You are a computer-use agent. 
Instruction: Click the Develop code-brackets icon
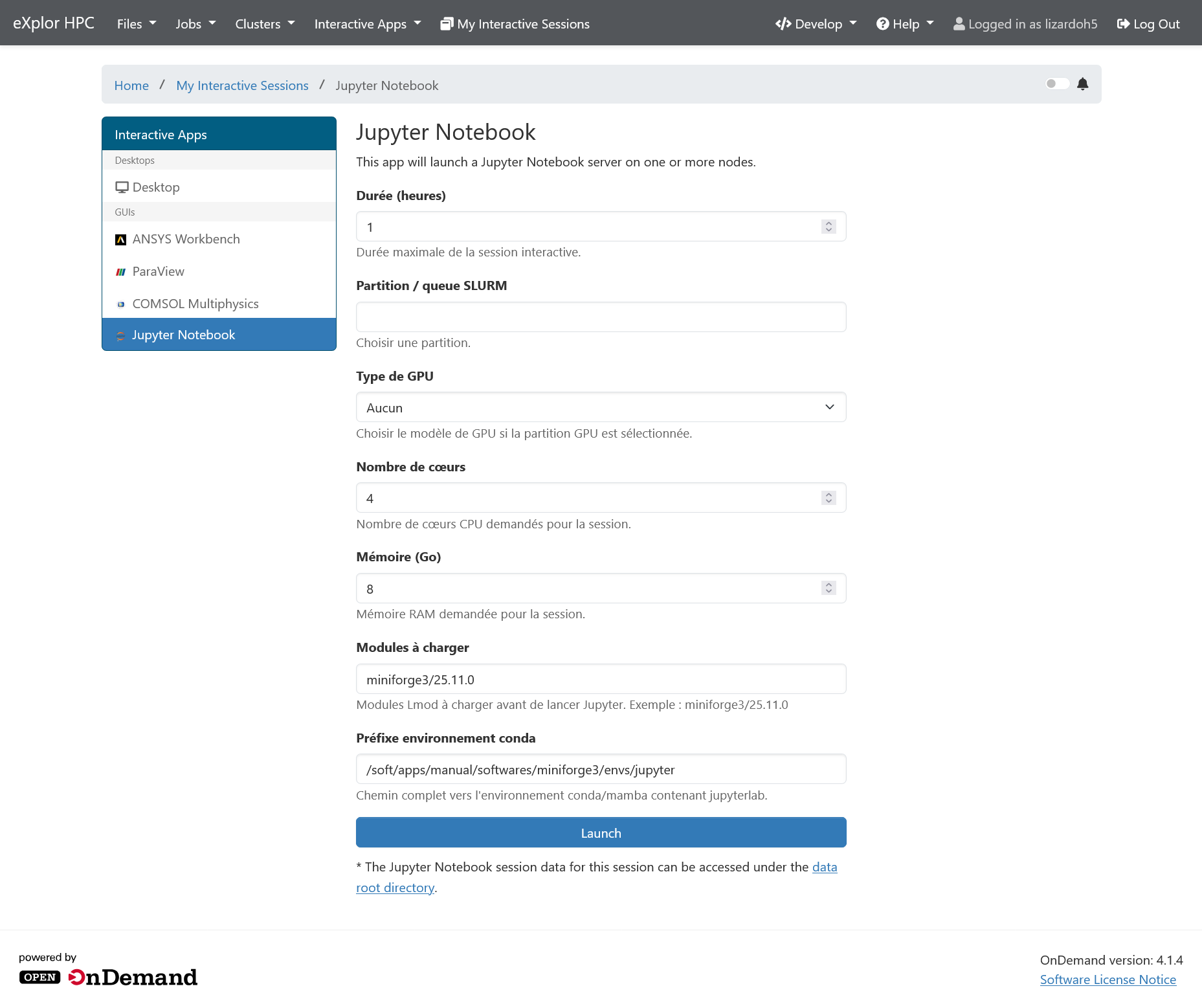coord(783,24)
